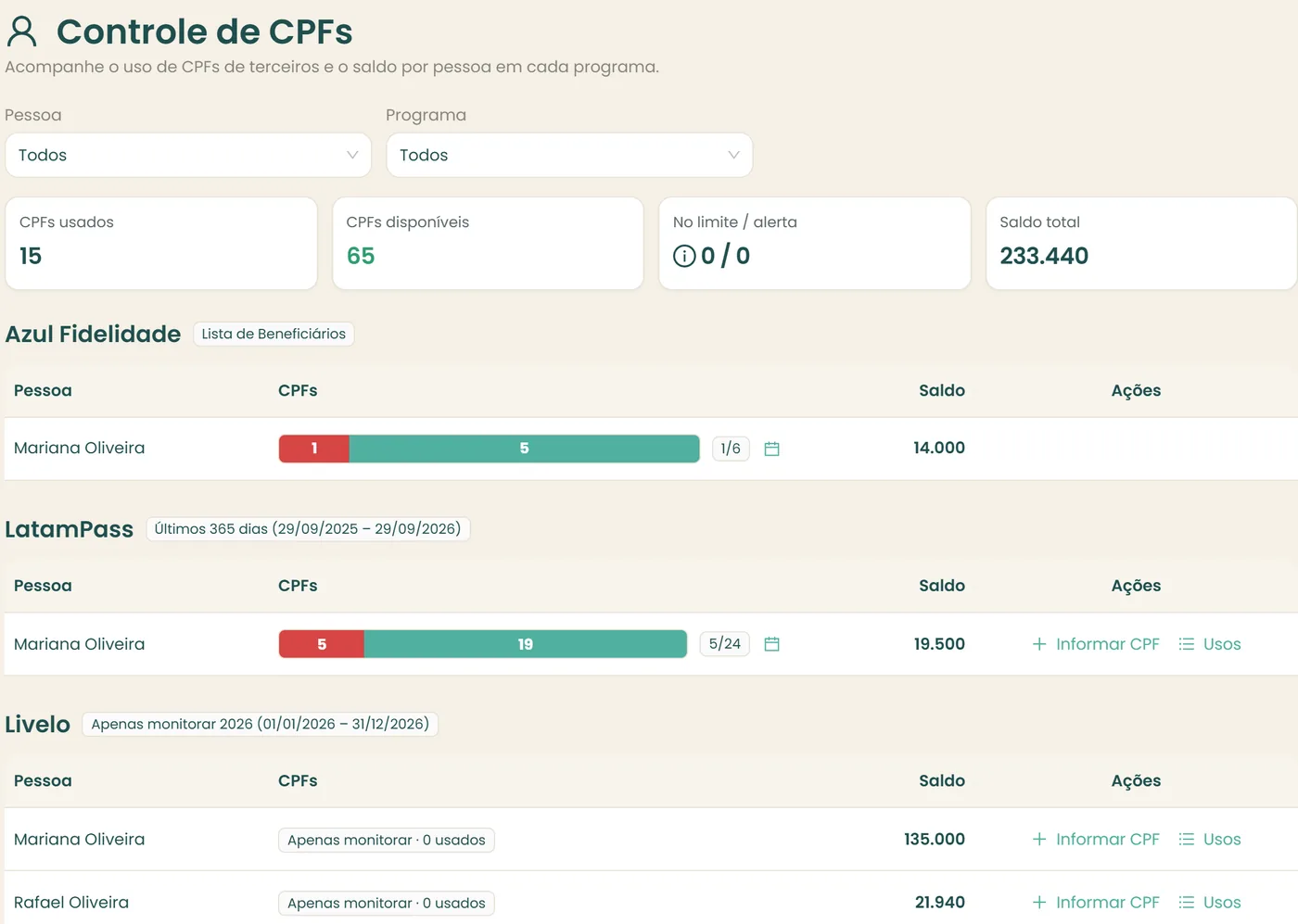Click Rafael Oliveira name in Livelo table
This screenshot has width=1298, height=924.
[71, 902]
